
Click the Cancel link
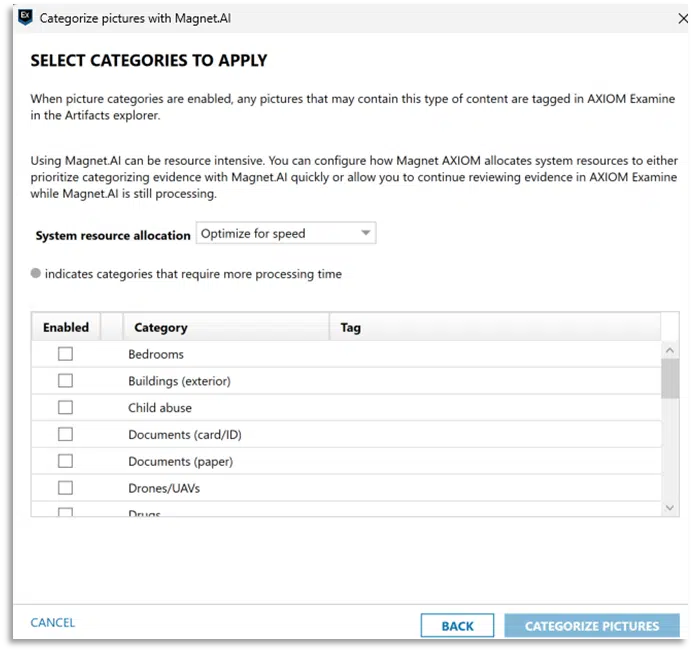coord(53,622)
